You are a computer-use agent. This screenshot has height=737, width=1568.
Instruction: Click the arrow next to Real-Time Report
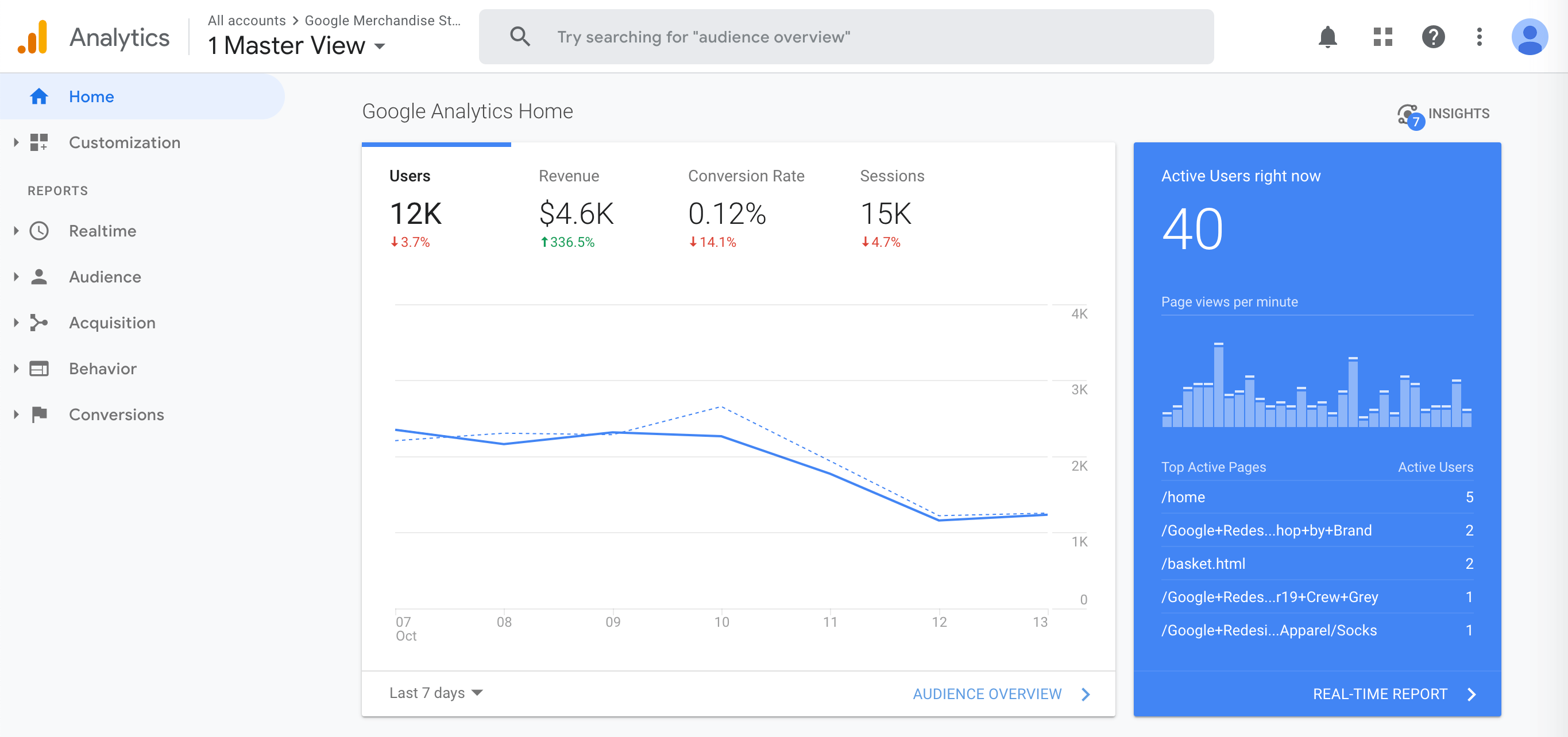coord(1472,695)
